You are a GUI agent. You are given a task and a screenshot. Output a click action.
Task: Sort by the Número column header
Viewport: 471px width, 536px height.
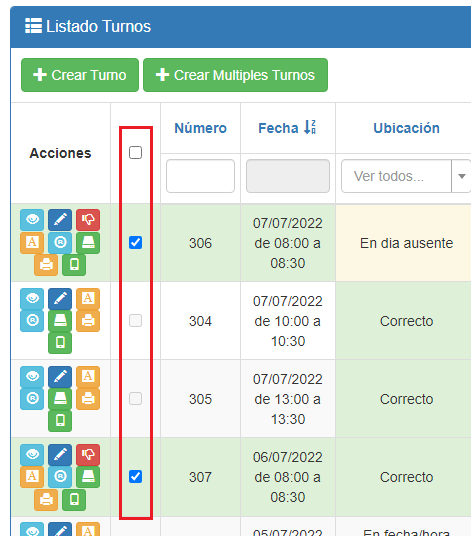201,128
